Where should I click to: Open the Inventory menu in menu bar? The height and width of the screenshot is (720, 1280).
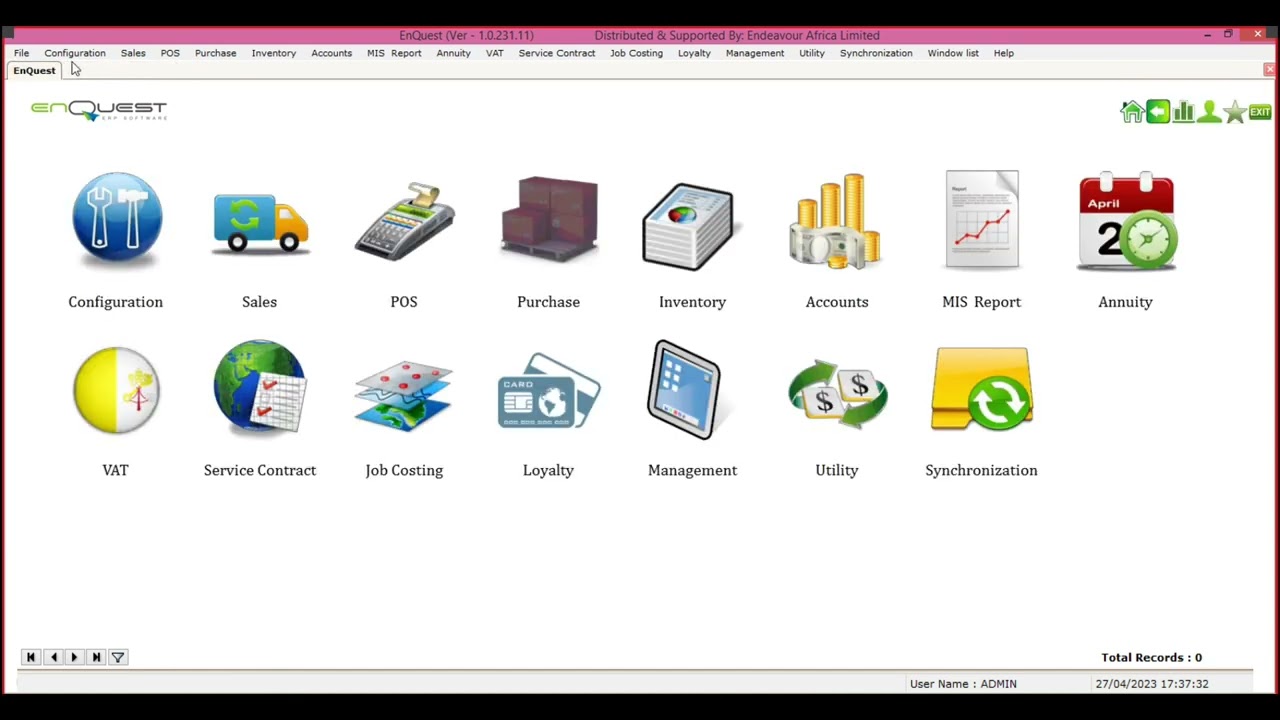coord(274,53)
